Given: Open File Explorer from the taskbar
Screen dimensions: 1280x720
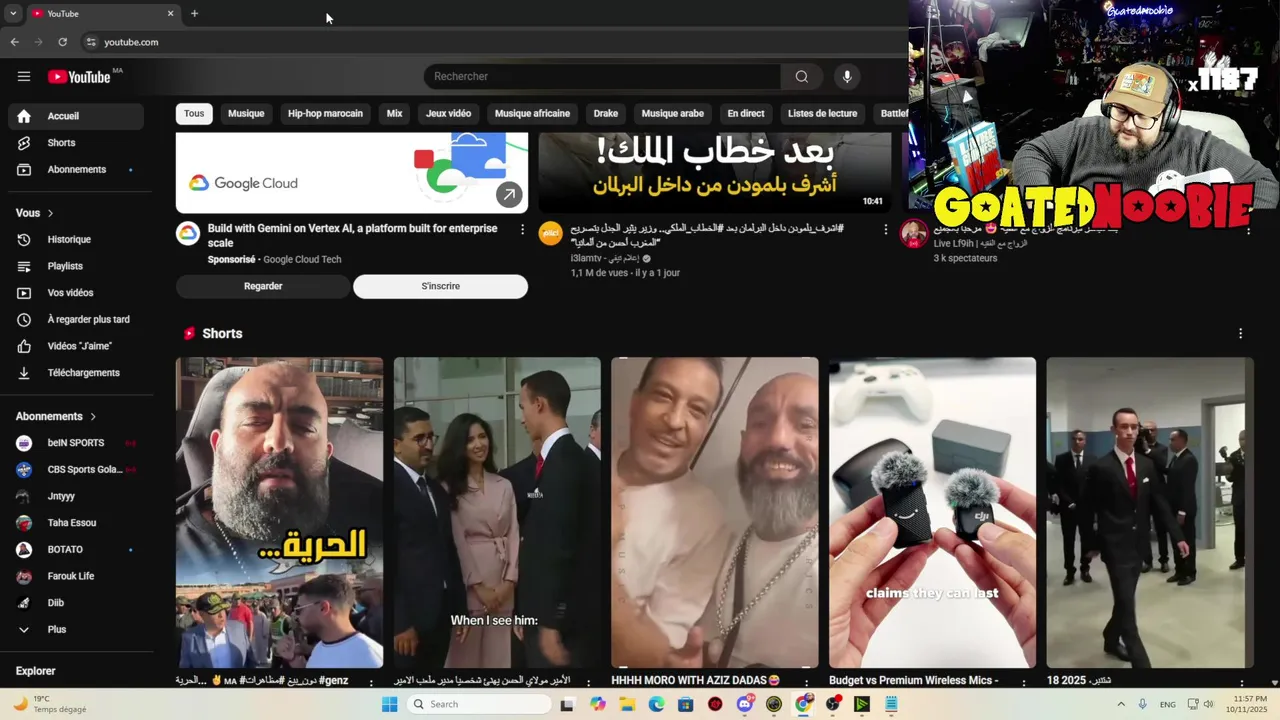Looking at the screenshot, I should (x=627, y=704).
